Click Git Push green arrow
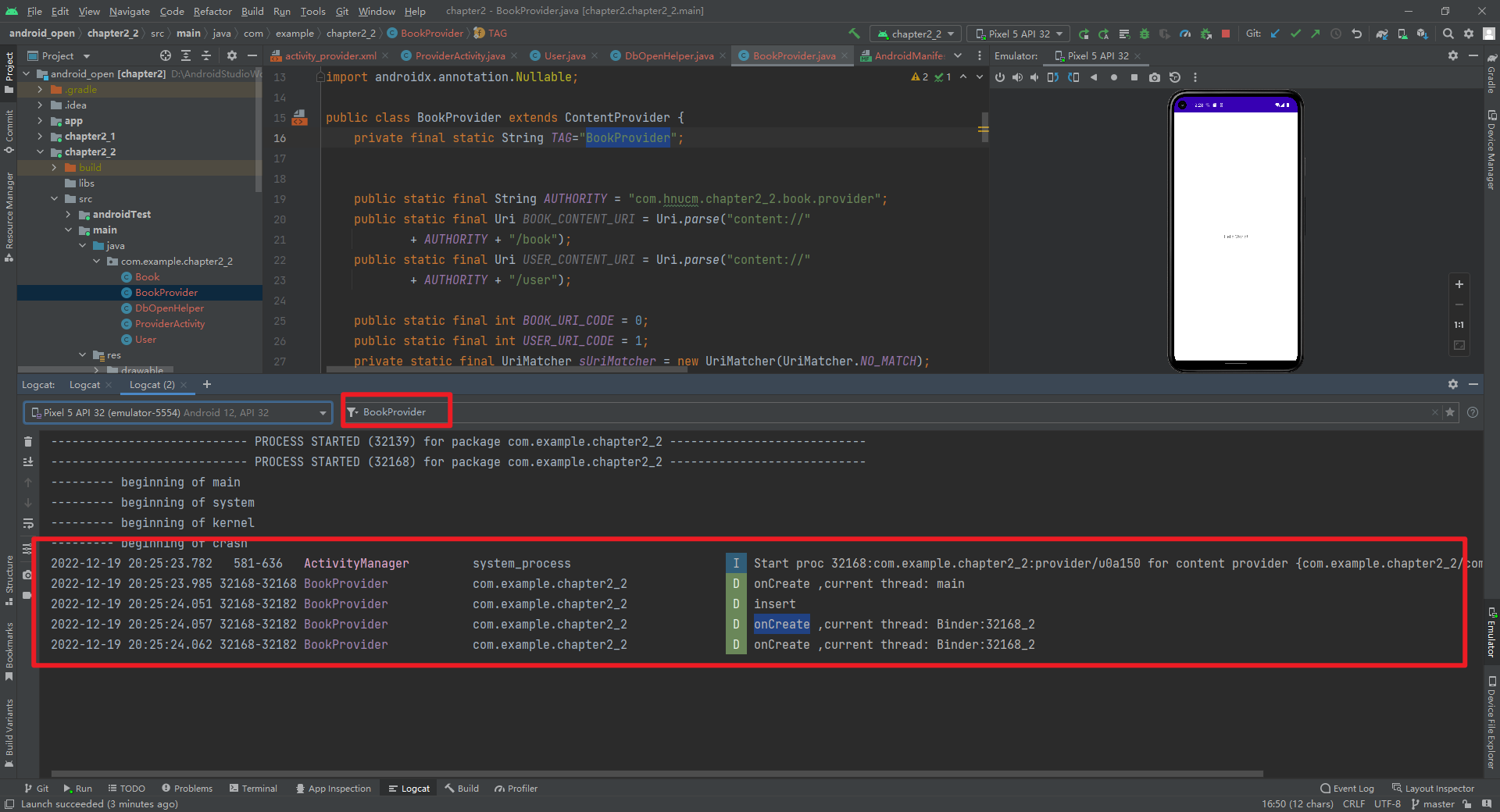 [x=1316, y=34]
